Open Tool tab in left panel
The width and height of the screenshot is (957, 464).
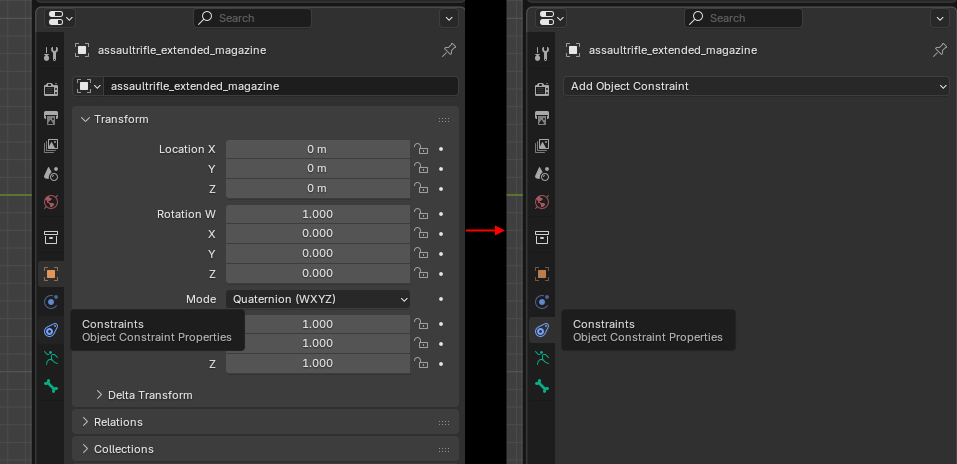[x=51, y=54]
